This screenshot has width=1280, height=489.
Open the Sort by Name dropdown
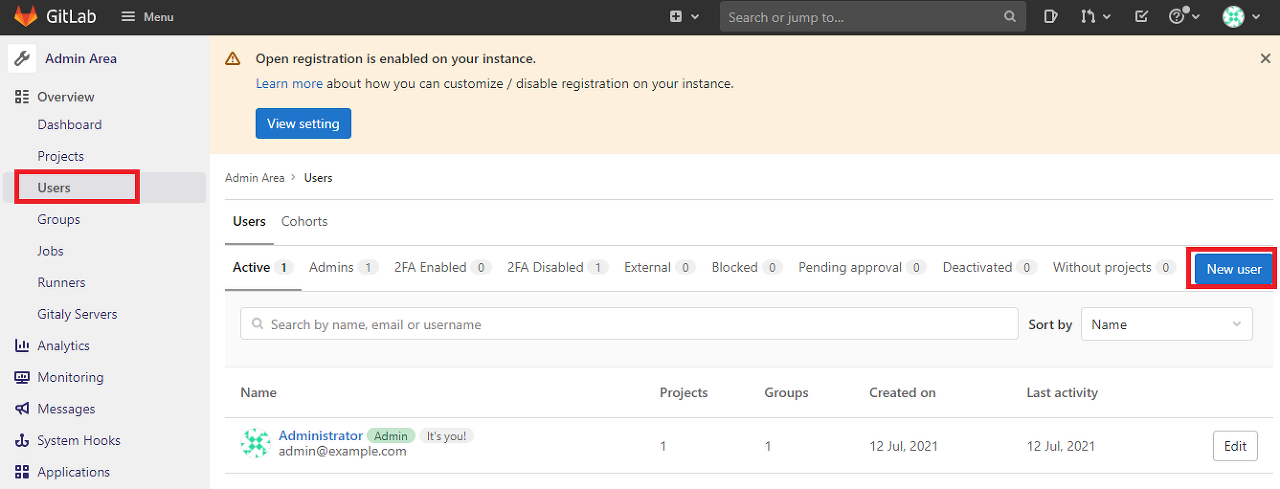pos(1167,324)
